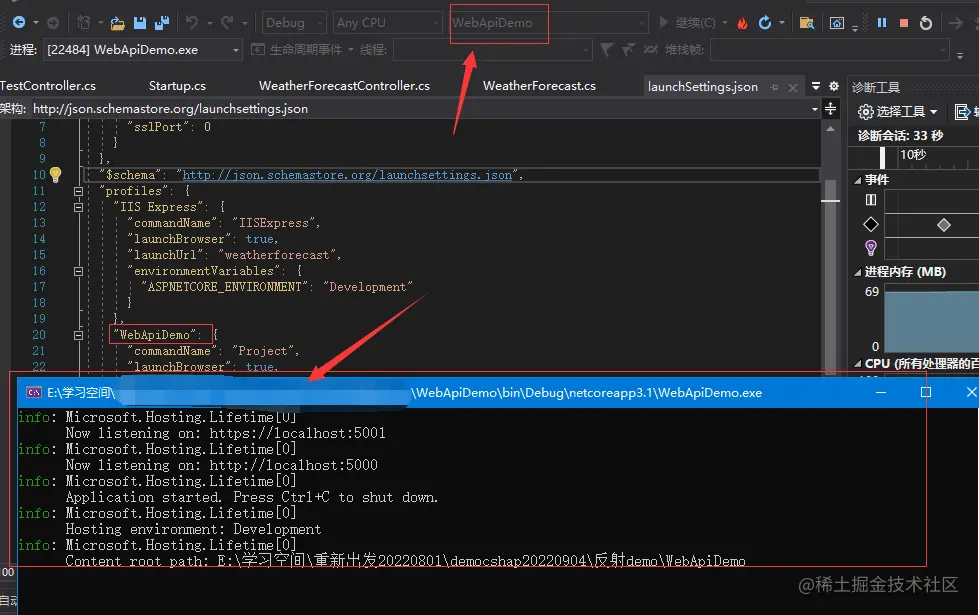Click the Save All double-disk icon
Image resolution: width=979 pixels, height=615 pixels.
click(x=162, y=23)
